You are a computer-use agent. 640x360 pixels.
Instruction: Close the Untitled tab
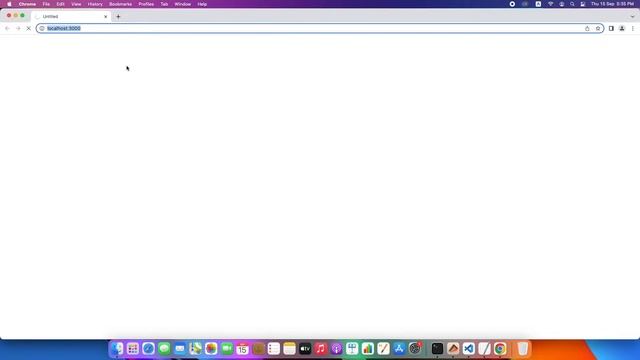pos(105,17)
